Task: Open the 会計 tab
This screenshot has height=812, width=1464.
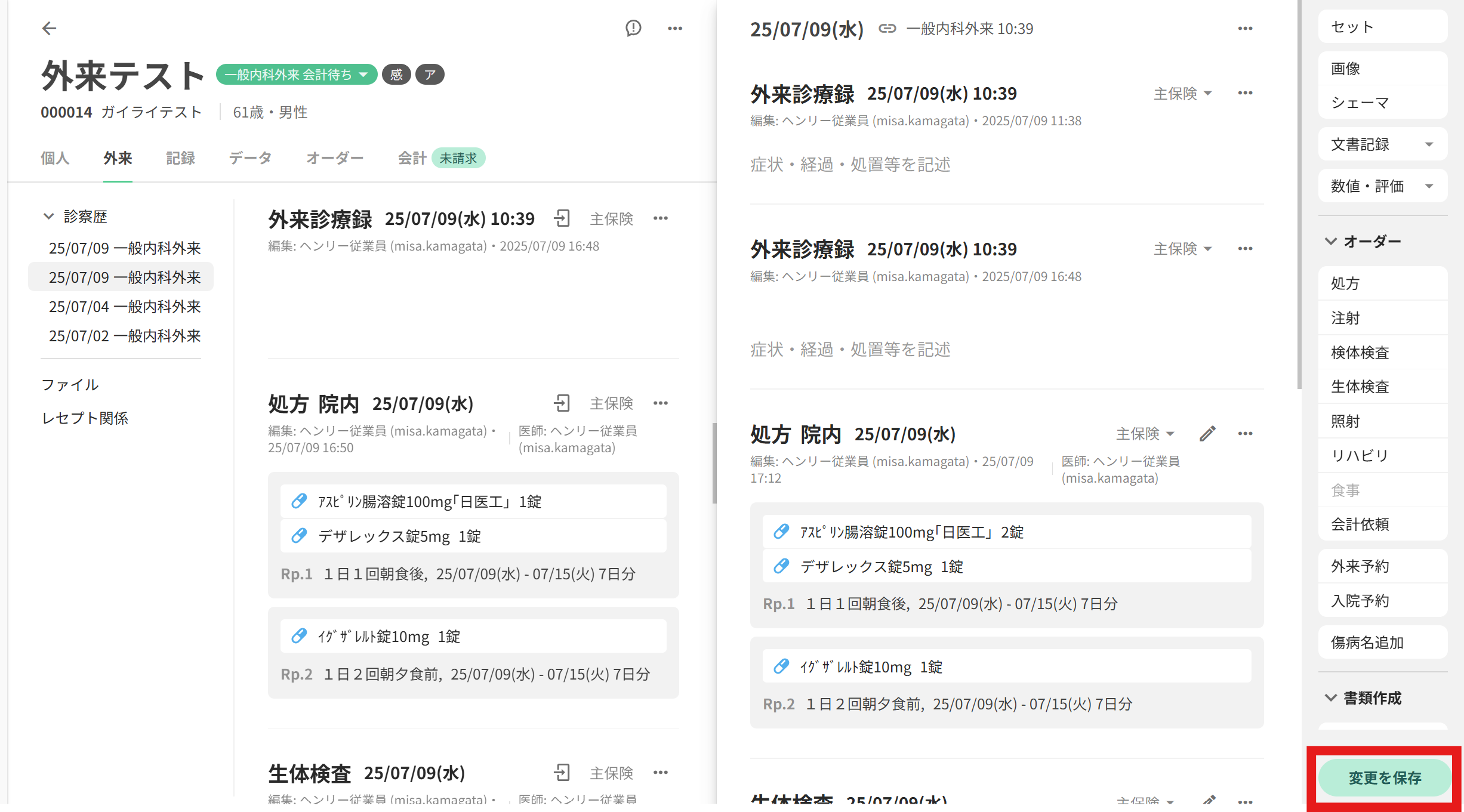Action: 412,158
